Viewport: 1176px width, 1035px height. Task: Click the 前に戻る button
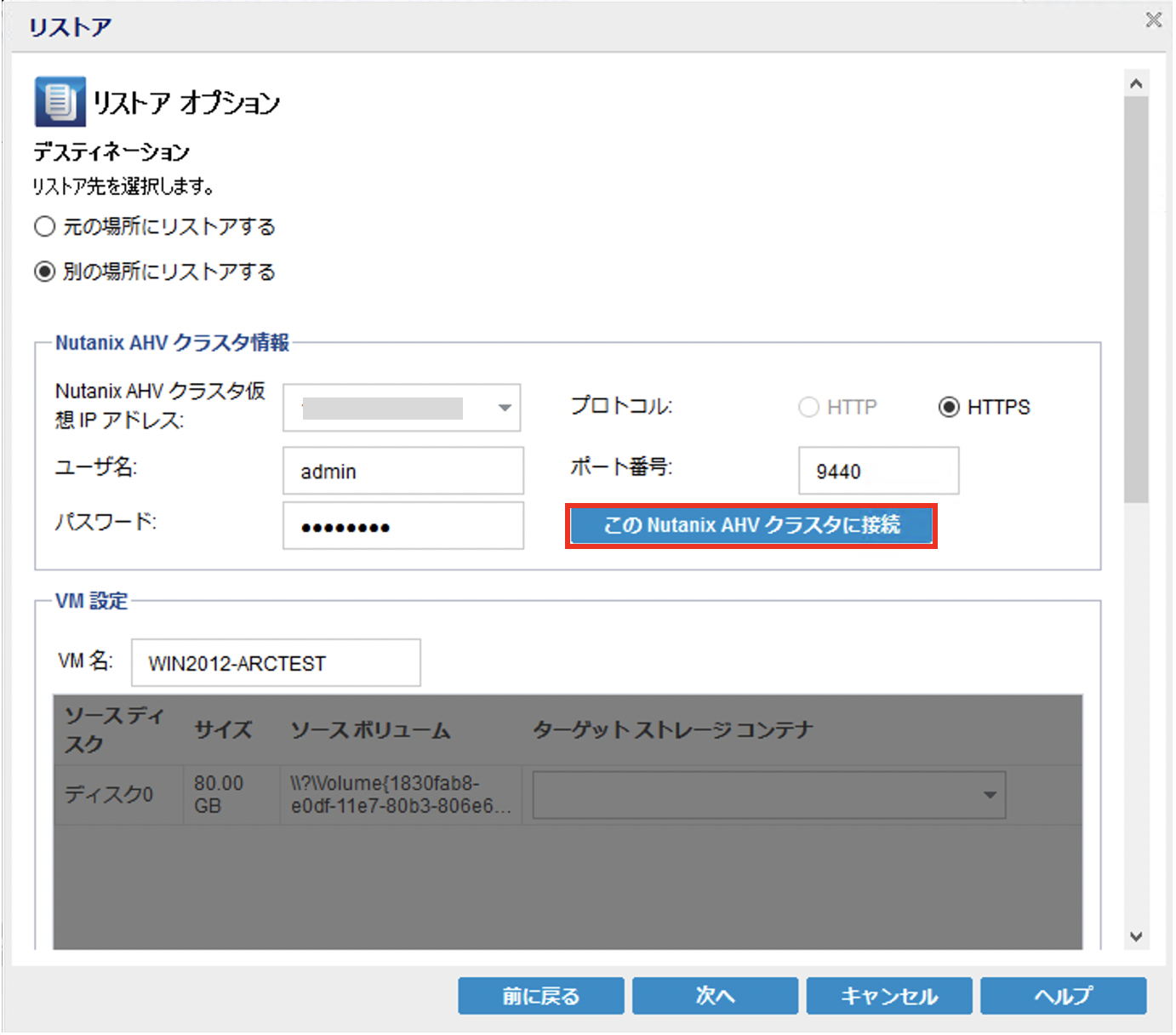[540, 996]
